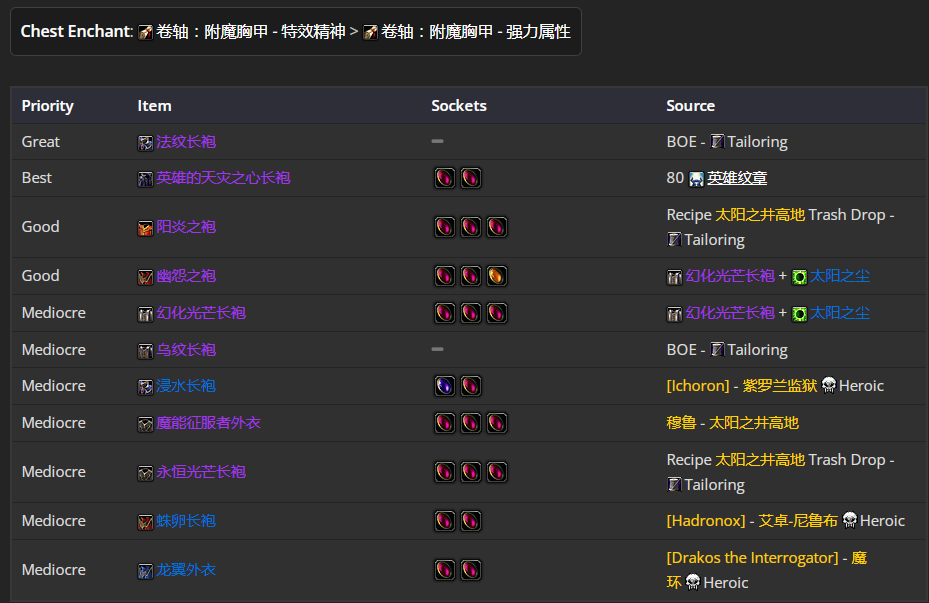929x603 pixels.
Task: Click the 'Chest Enchant' label
Action: (x=76, y=31)
